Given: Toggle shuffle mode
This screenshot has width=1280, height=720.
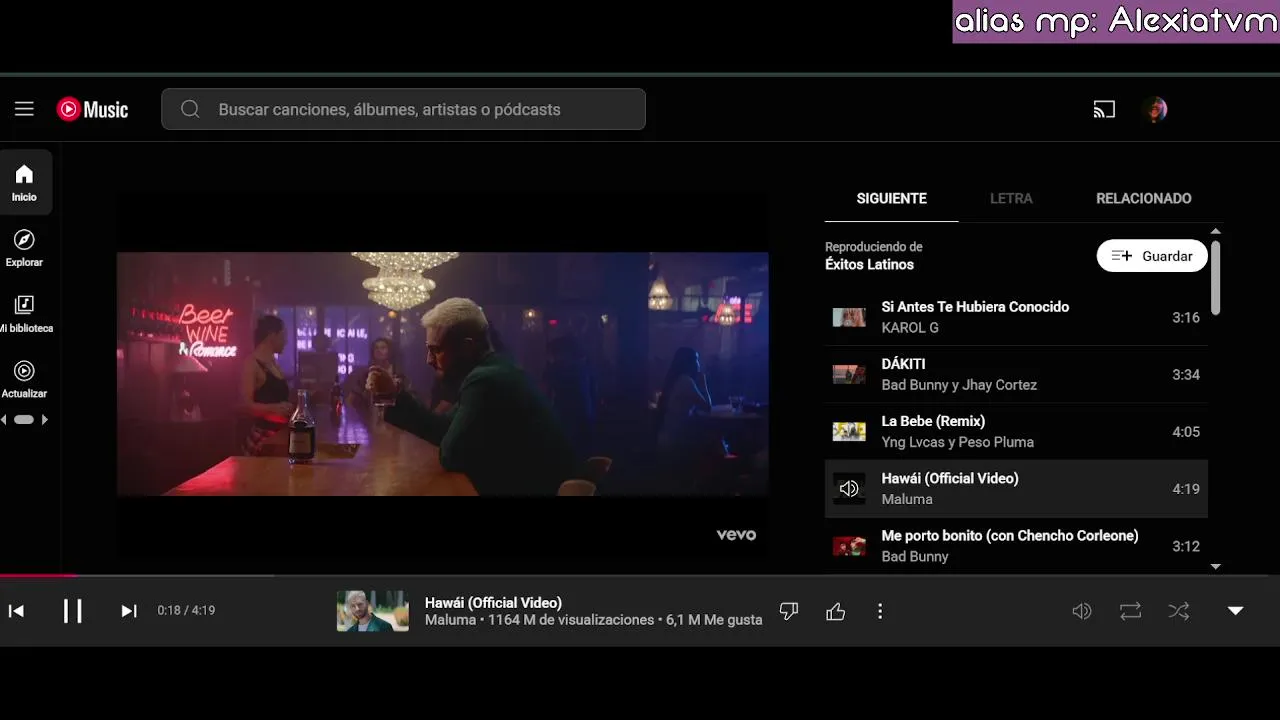Looking at the screenshot, I should [x=1179, y=611].
